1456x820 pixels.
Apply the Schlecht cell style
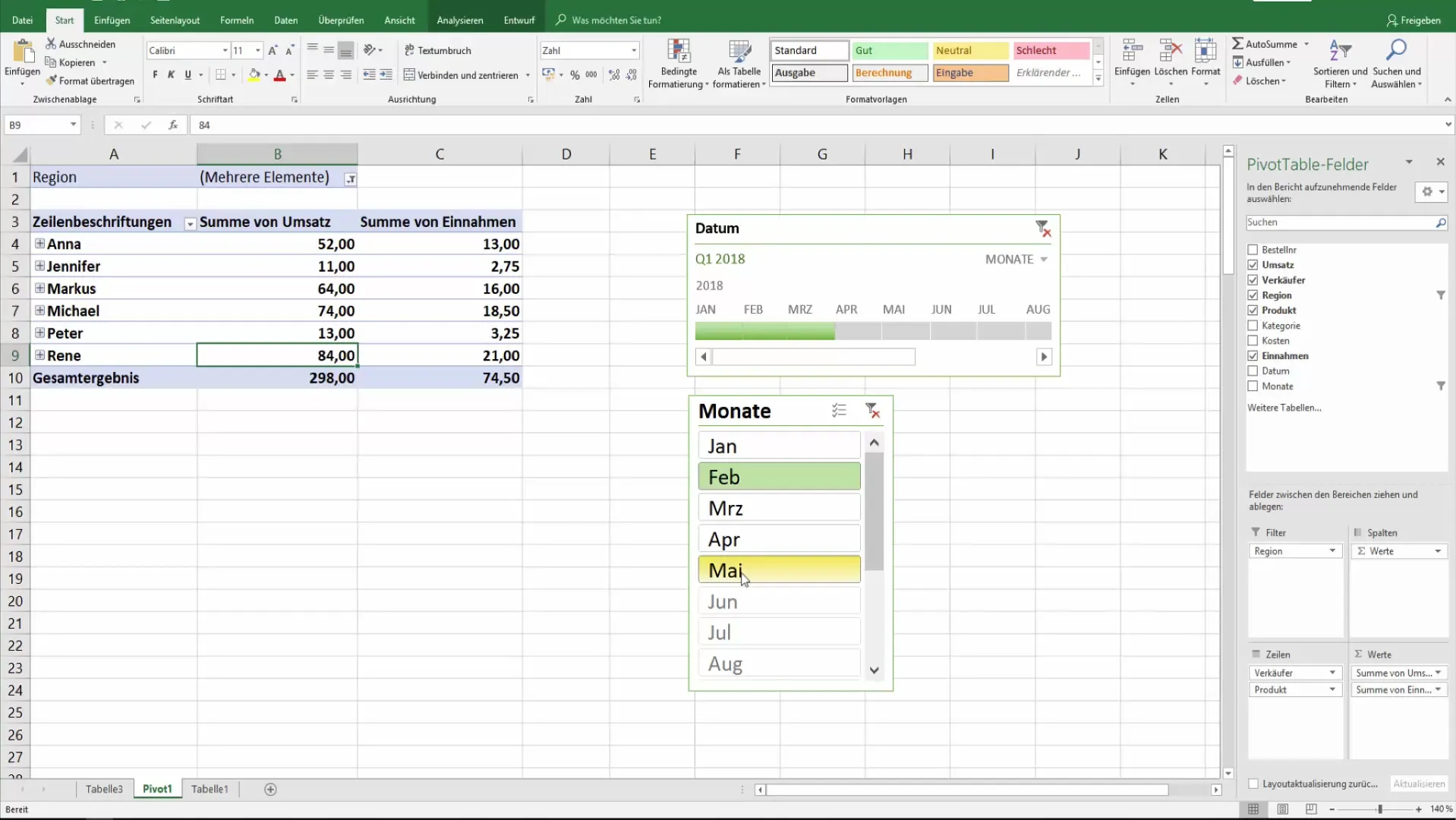pos(1051,50)
